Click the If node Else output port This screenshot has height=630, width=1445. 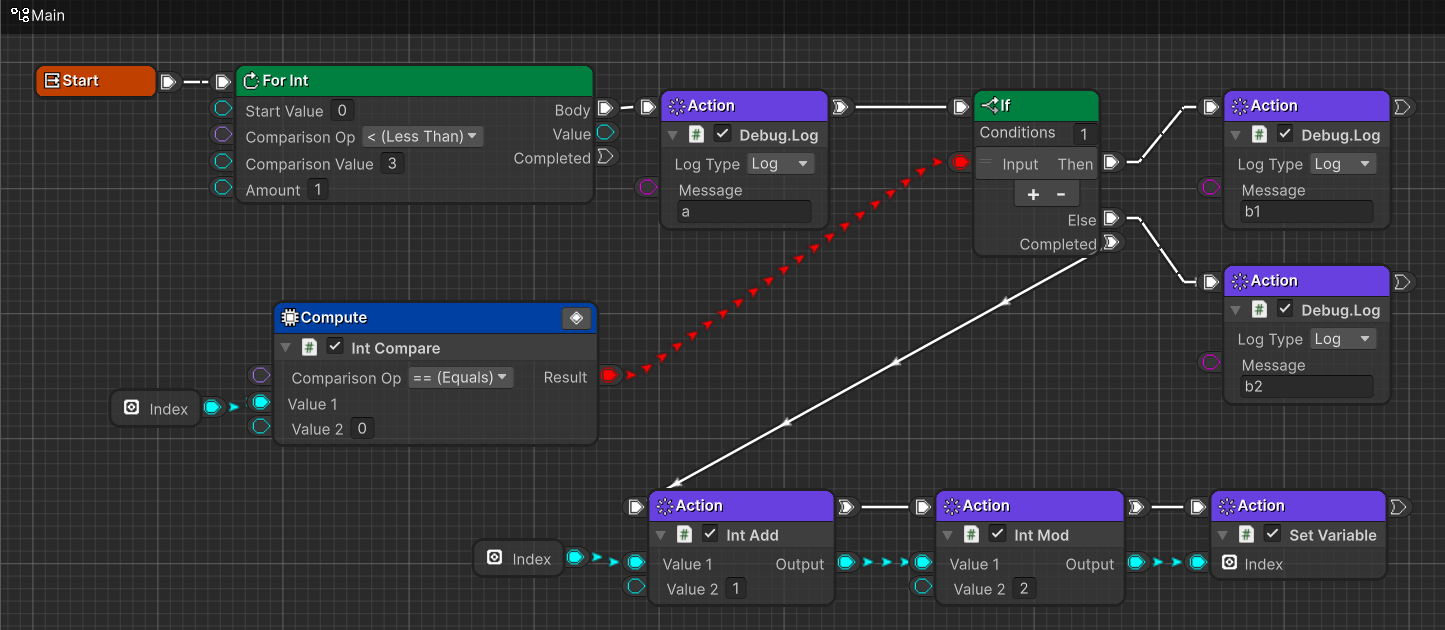point(1111,219)
